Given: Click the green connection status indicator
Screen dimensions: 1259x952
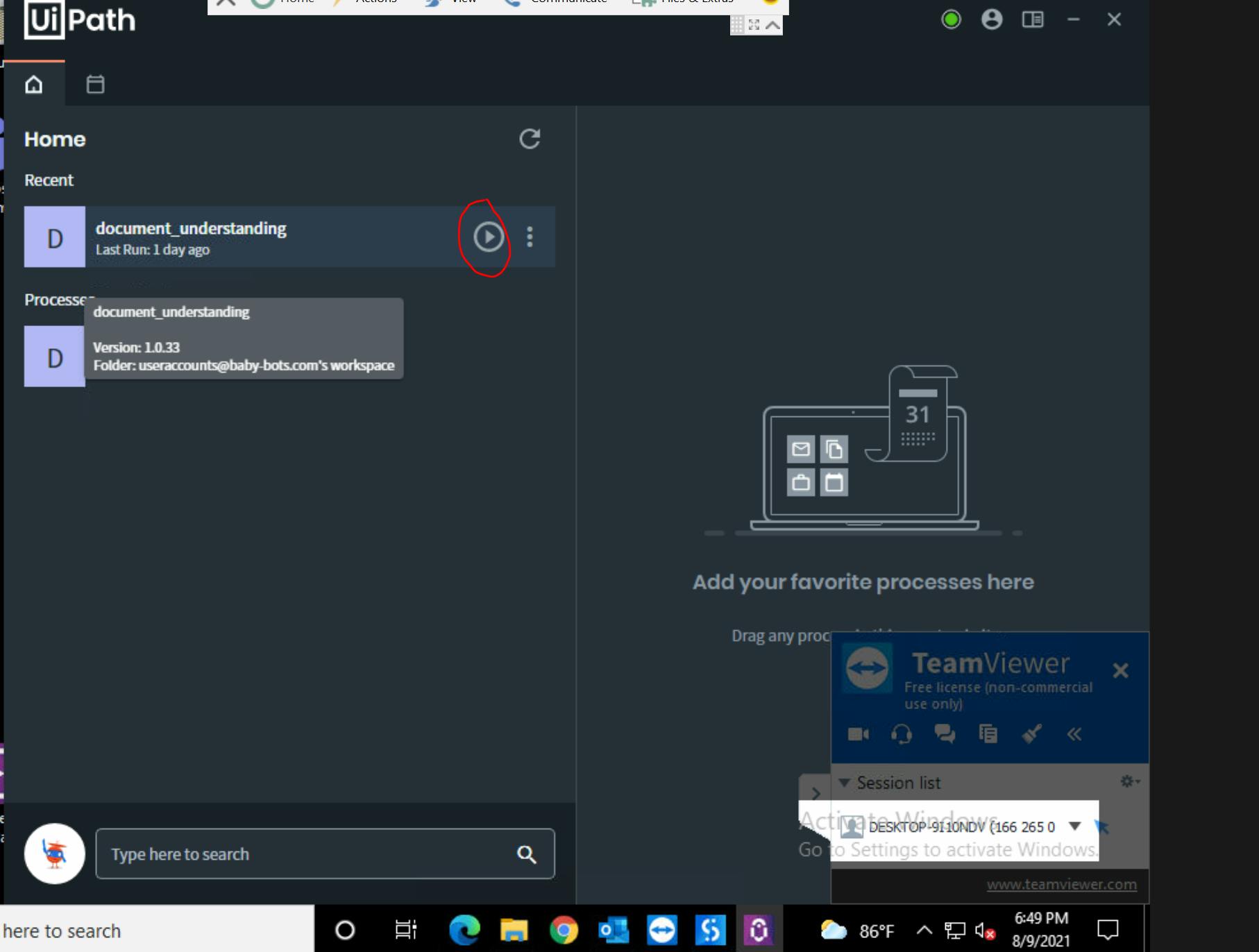Looking at the screenshot, I should [951, 19].
